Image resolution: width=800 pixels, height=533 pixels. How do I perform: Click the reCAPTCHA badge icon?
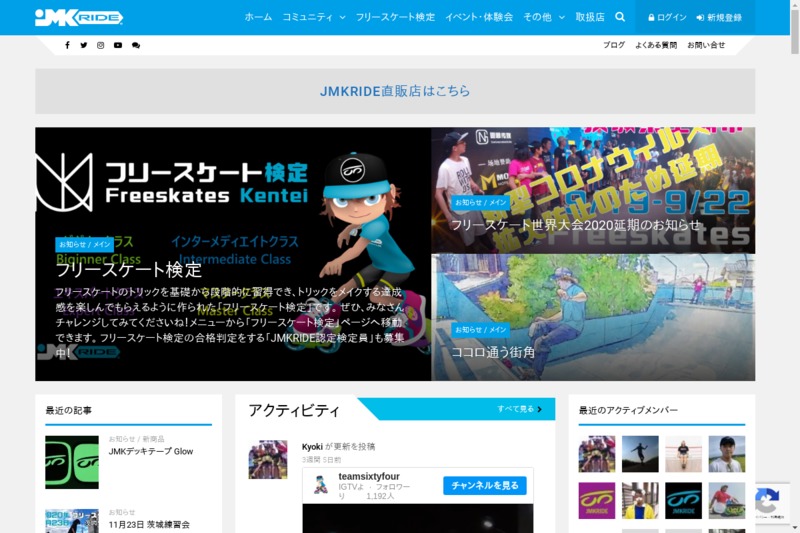click(x=767, y=501)
